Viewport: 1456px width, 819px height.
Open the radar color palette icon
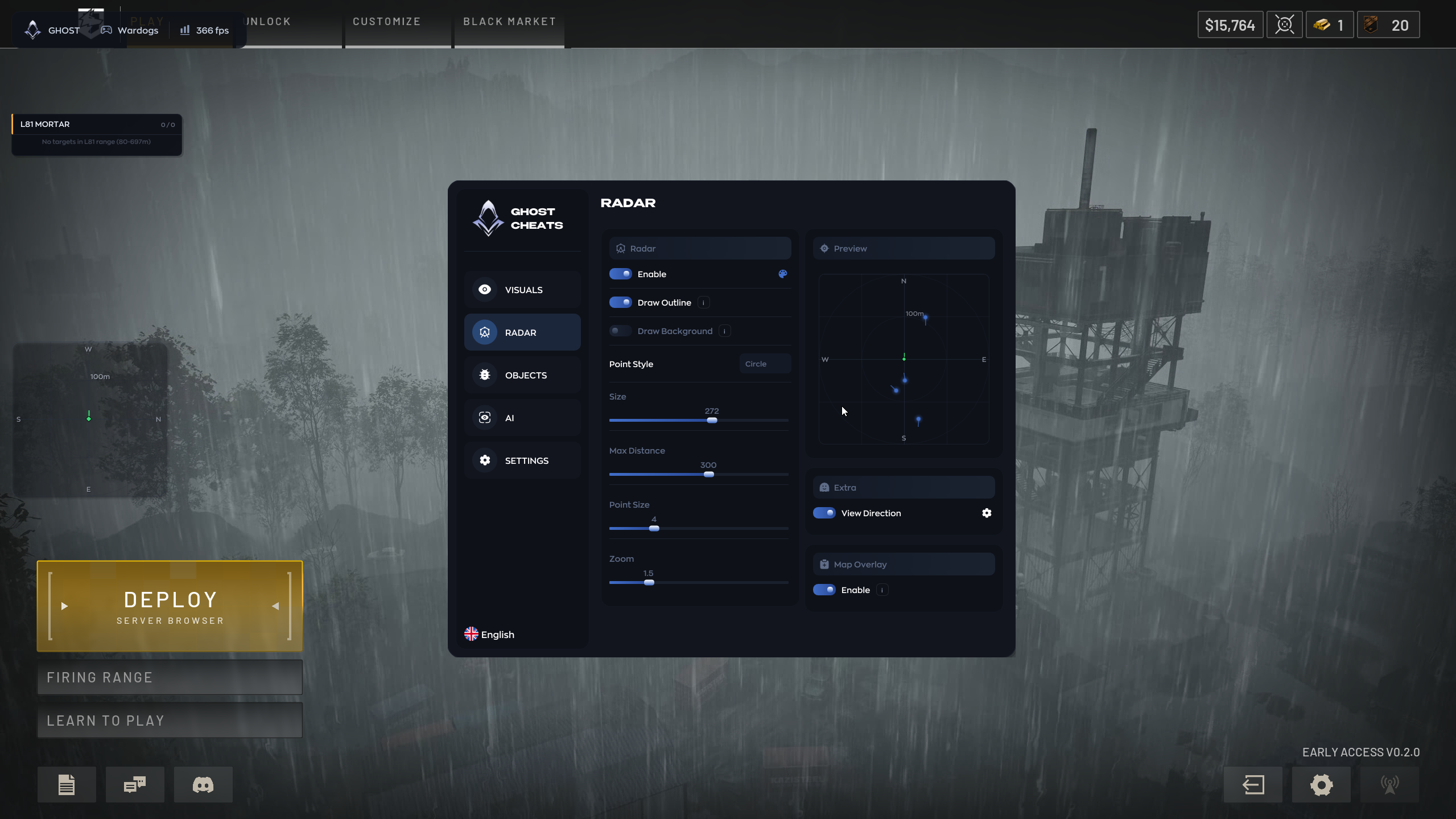[783, 274]
